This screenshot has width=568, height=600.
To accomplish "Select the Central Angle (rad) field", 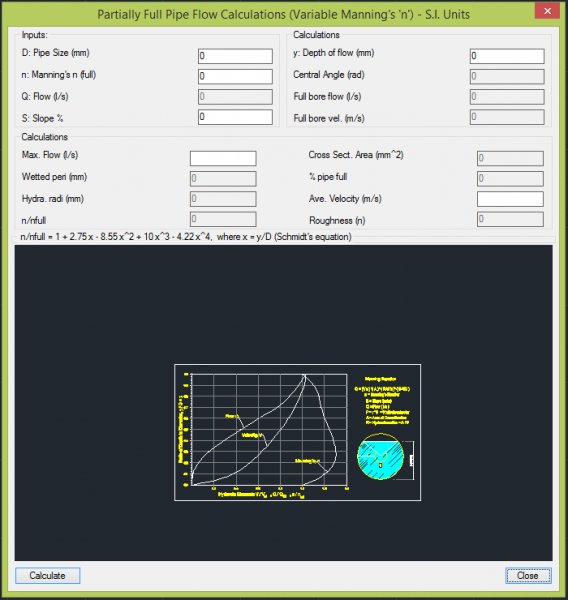I will pos(507,76).
